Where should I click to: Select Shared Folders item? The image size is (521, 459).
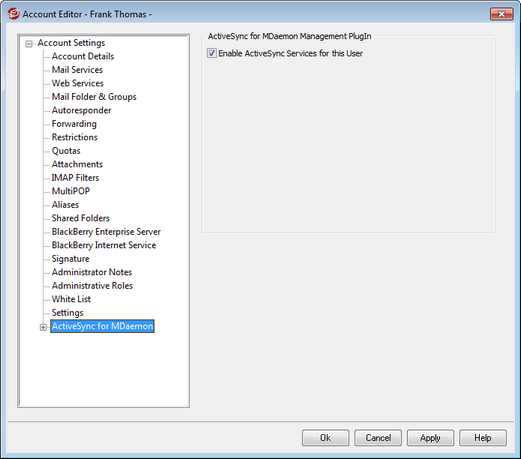tap(81, 218)
